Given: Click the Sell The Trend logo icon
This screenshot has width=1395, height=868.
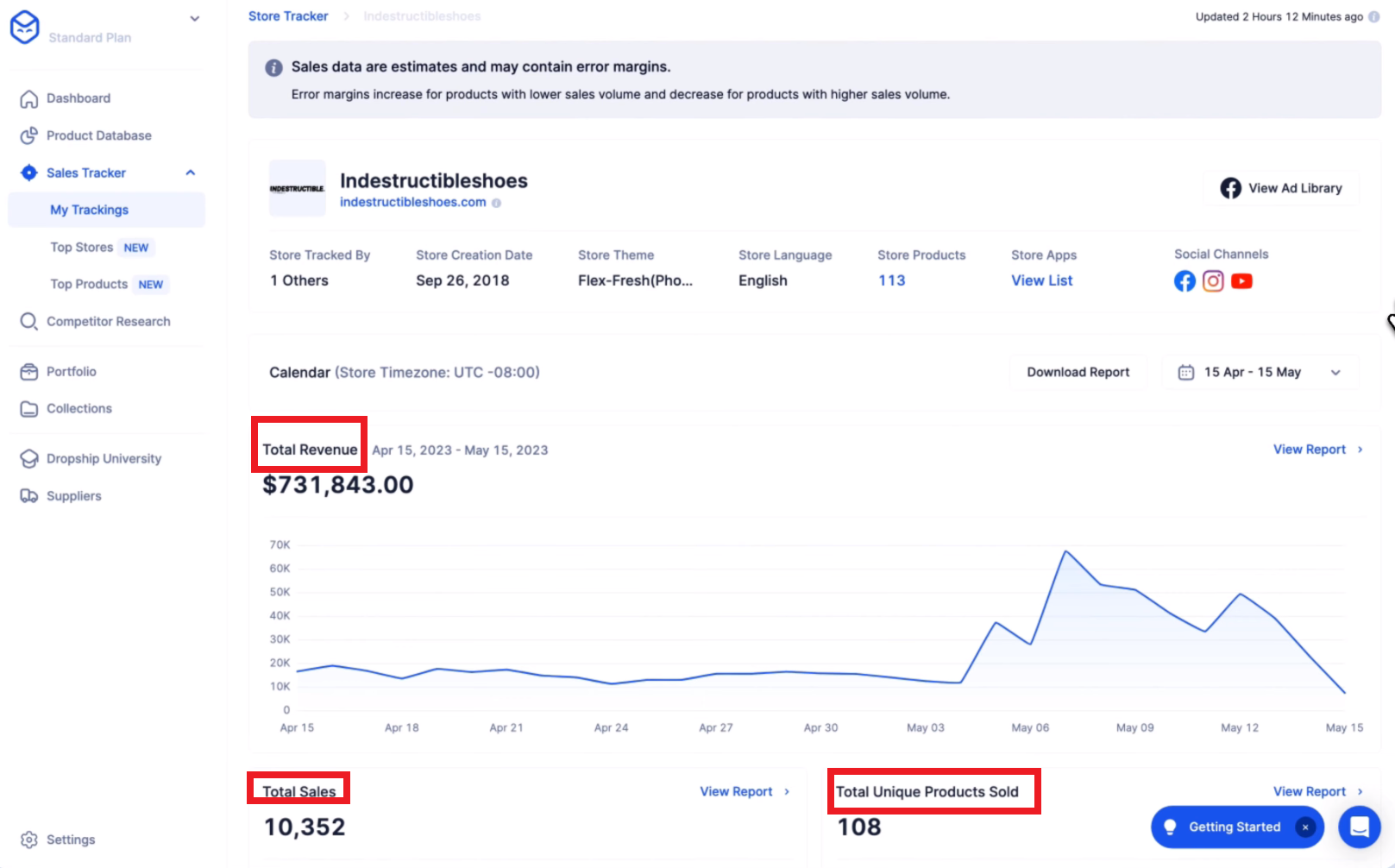Looking at the screenshot, I should (x=24, y=27).
